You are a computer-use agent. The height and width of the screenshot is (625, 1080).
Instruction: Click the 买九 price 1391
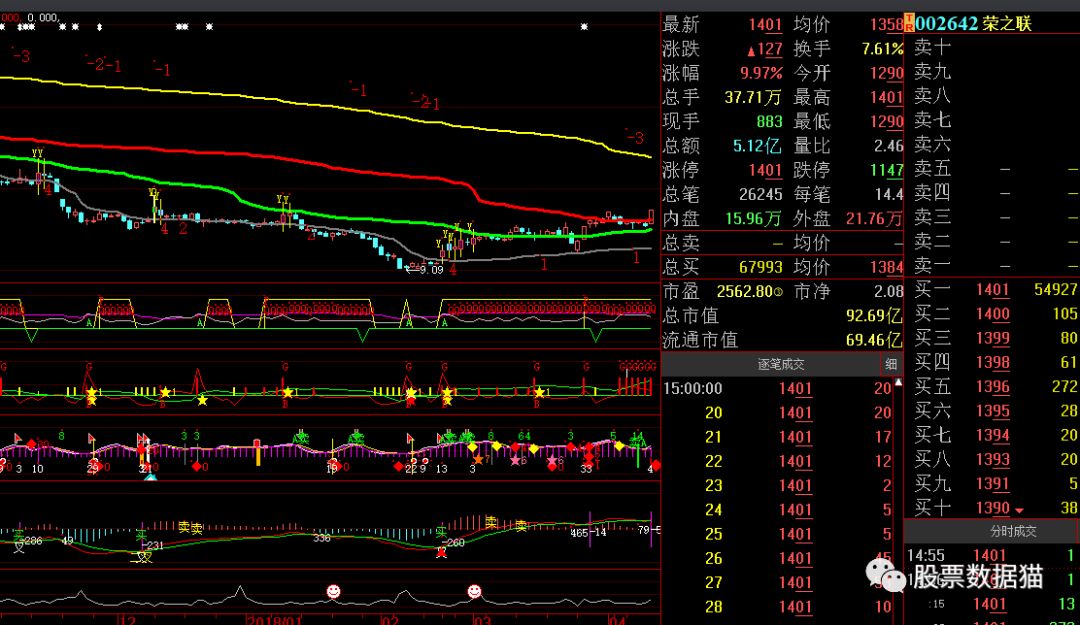[993, 484]
